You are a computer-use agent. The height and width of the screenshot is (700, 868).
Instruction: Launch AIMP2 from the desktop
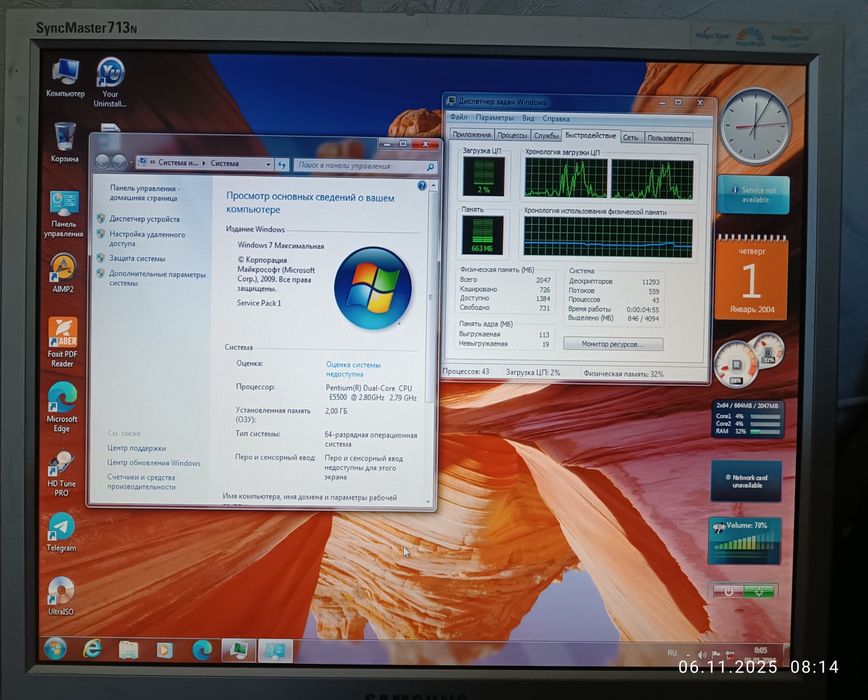click(63, 273)
